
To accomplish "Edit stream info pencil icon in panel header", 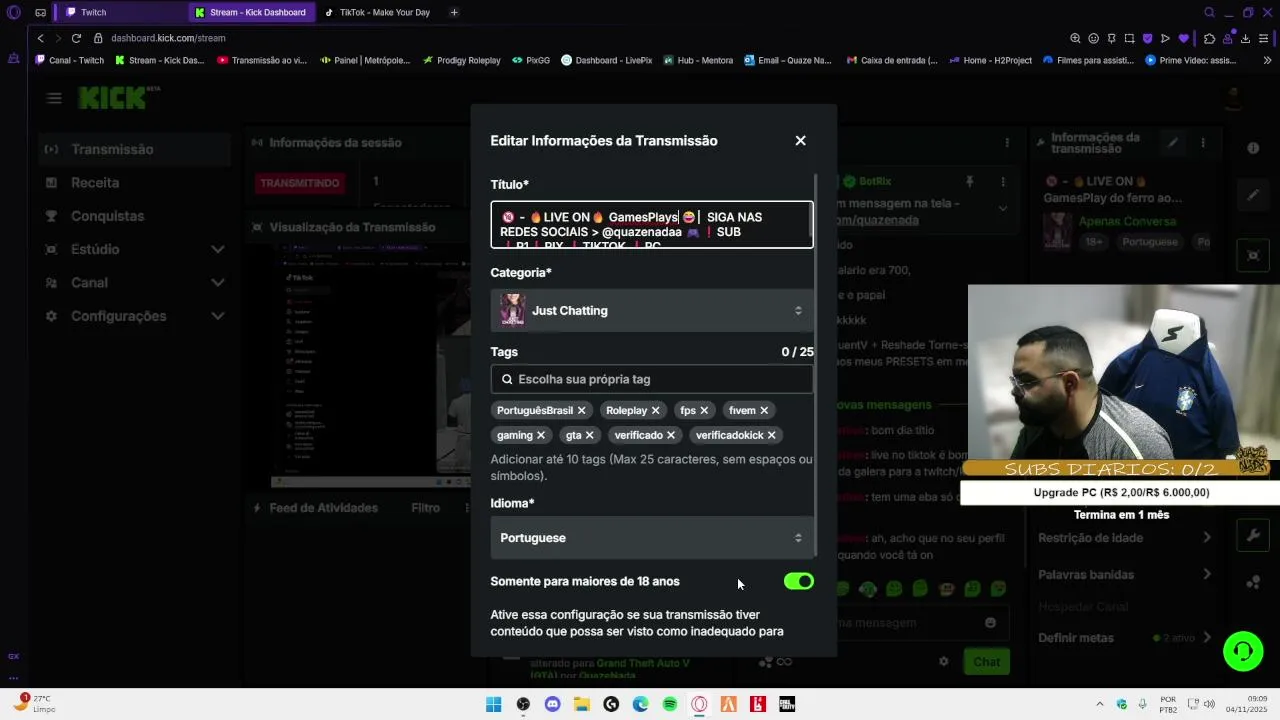I will (x=1173, y=143).
